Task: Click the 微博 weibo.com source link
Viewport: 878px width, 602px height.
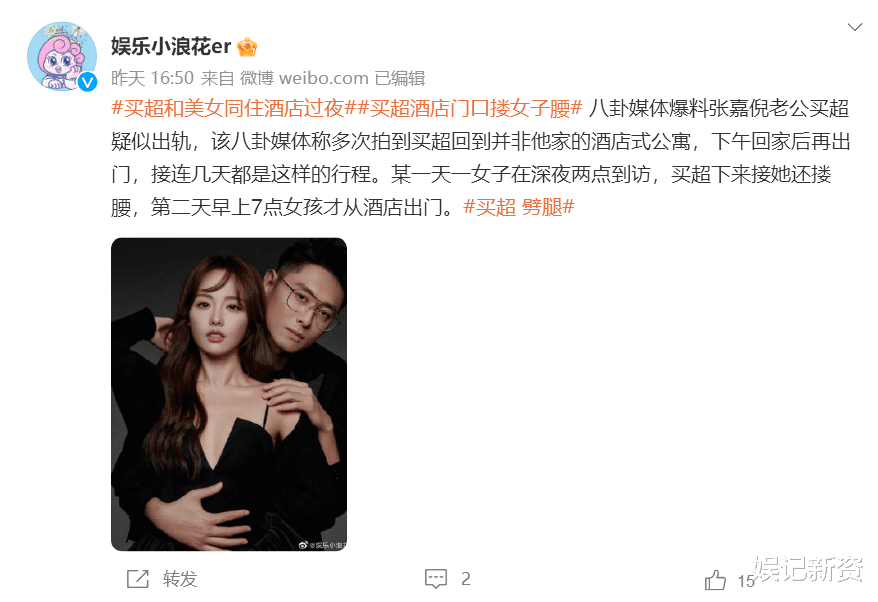Action: [x=304, y=78]
